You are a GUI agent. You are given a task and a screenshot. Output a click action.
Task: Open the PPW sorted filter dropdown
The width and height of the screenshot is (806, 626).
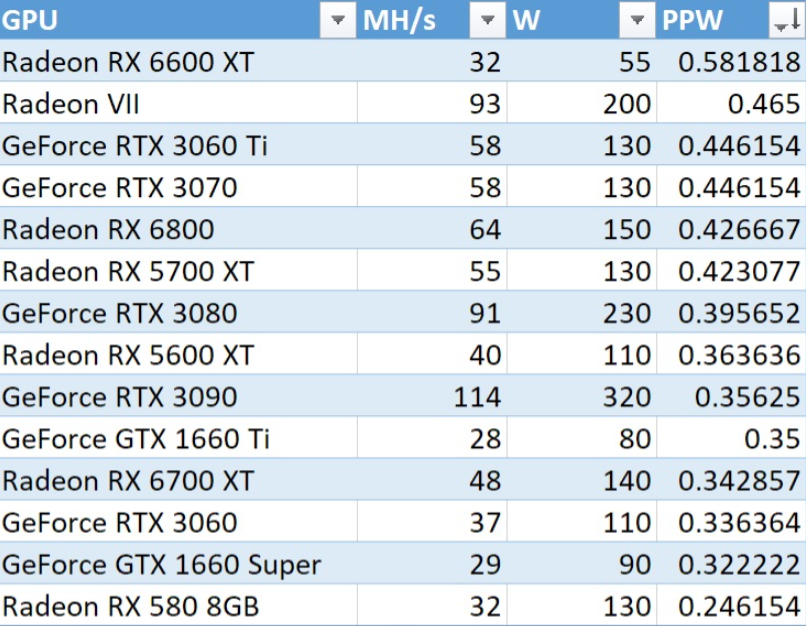tap(787, 20)
